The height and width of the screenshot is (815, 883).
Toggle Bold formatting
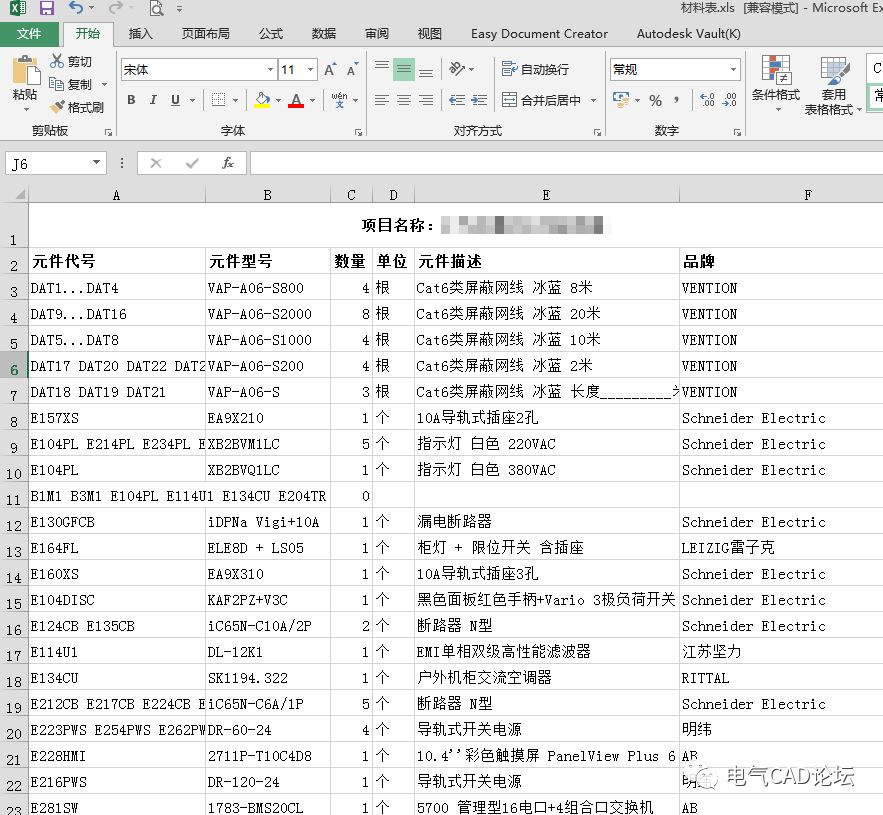(131, 100)
